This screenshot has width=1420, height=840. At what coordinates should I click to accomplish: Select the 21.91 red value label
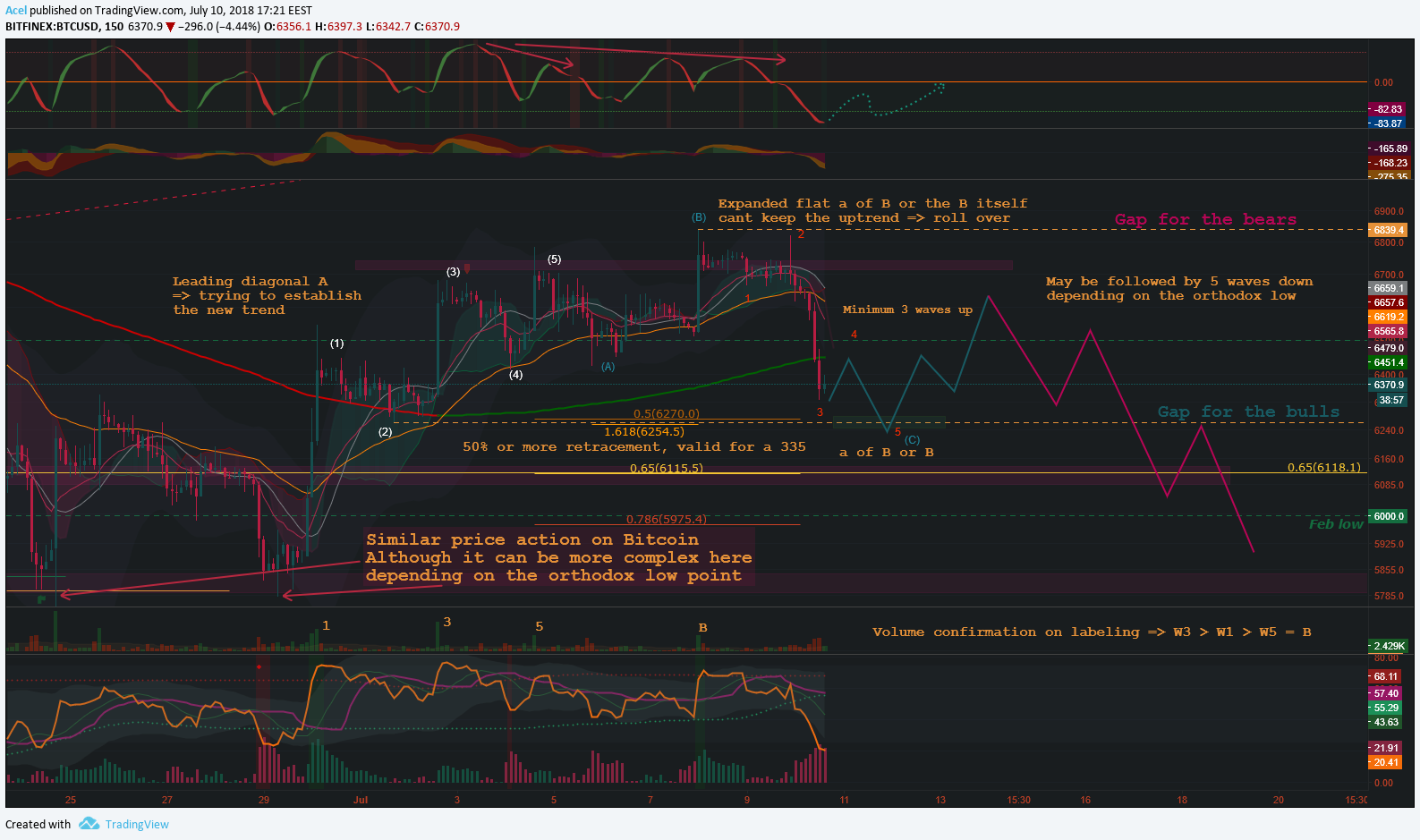coord(1386,748)
